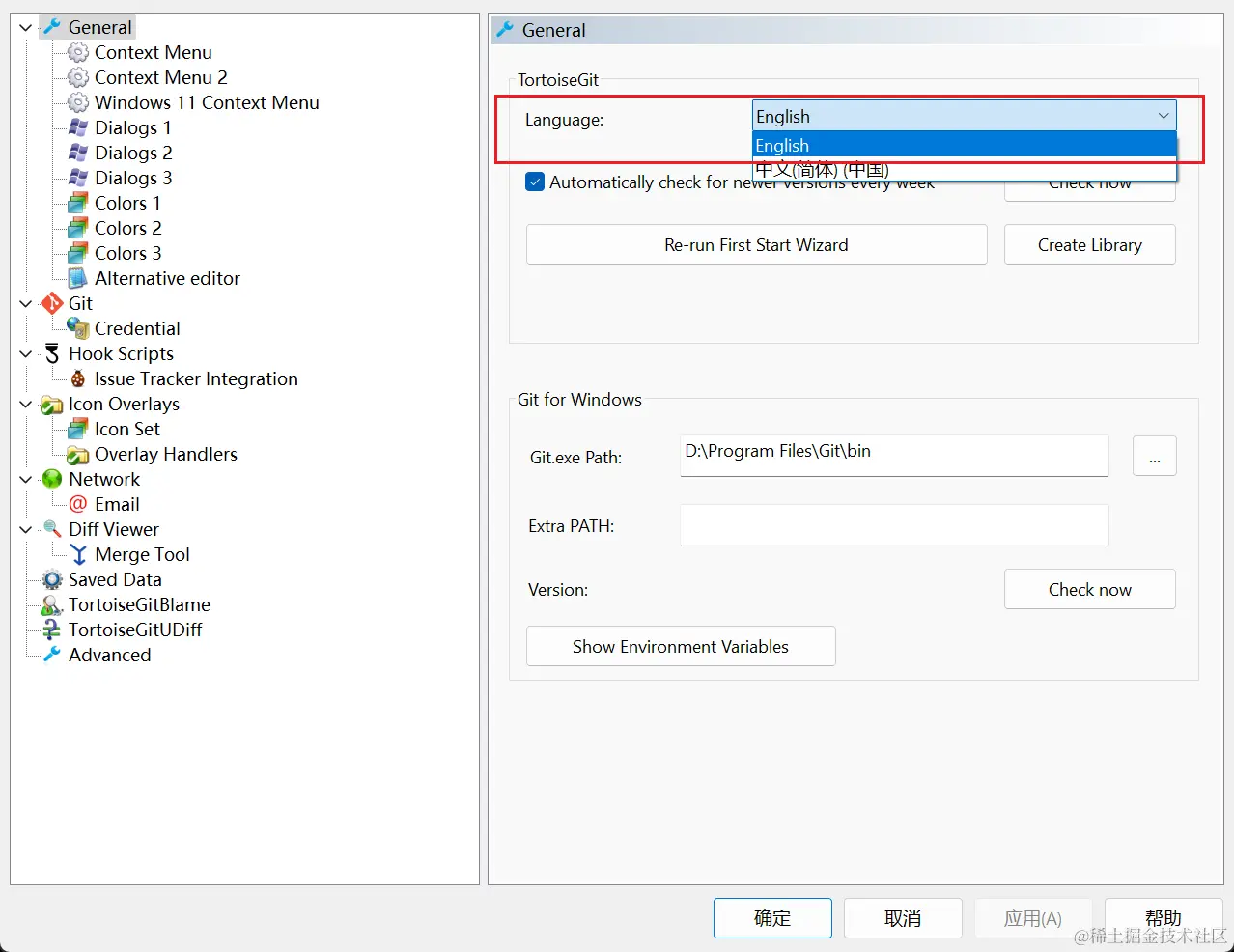Viewport: 1234px width, 952px height.
Task: Click the Icon Overlays folder icon
Action: click(52, 404)
